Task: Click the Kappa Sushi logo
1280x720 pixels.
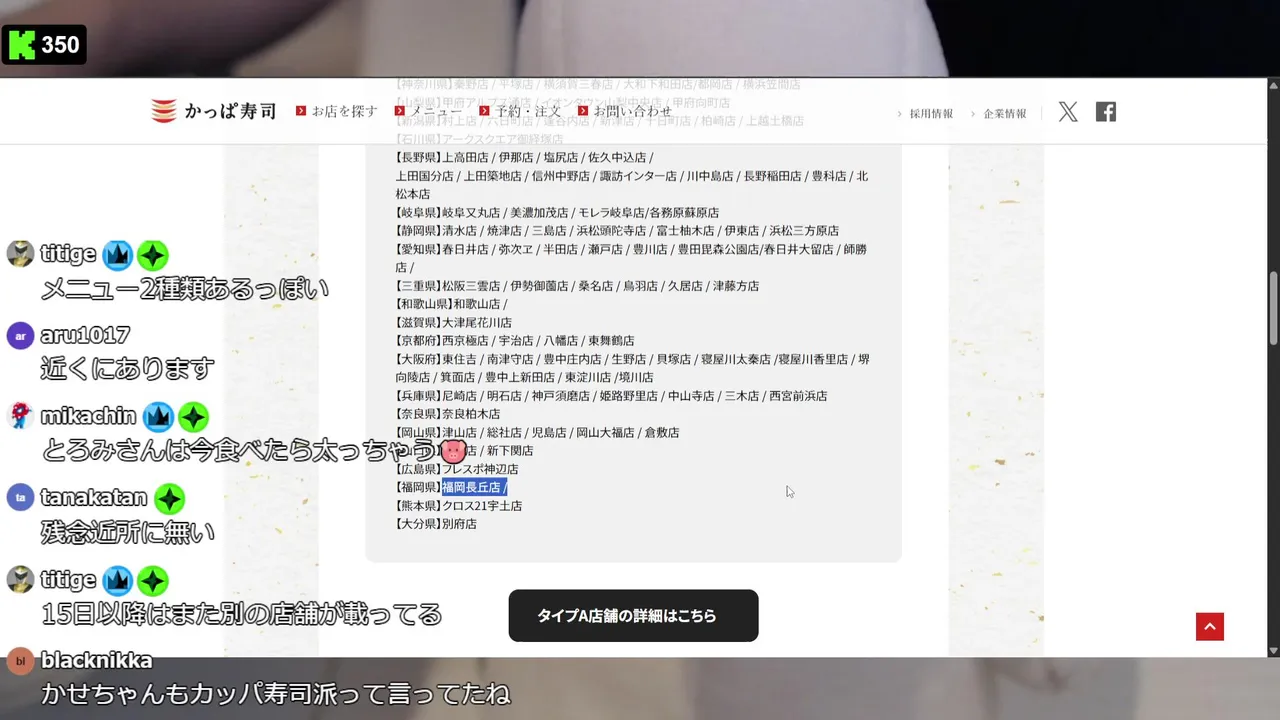Action: tap(213, 111)
